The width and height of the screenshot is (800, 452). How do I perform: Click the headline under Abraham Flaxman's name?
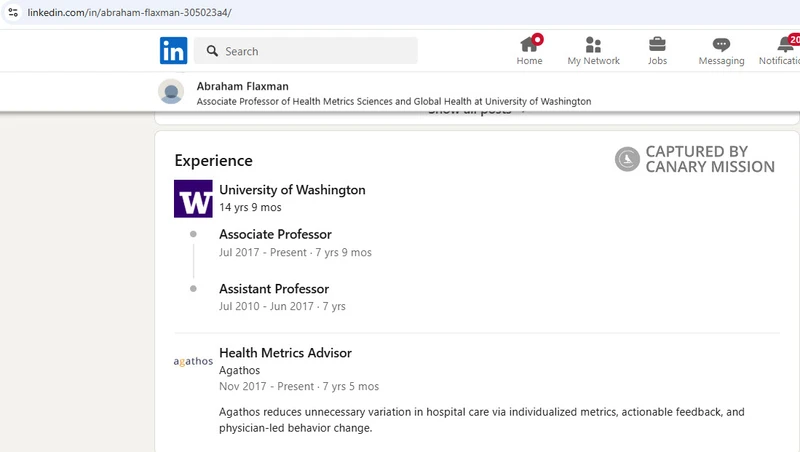click(x=394, y=102)
